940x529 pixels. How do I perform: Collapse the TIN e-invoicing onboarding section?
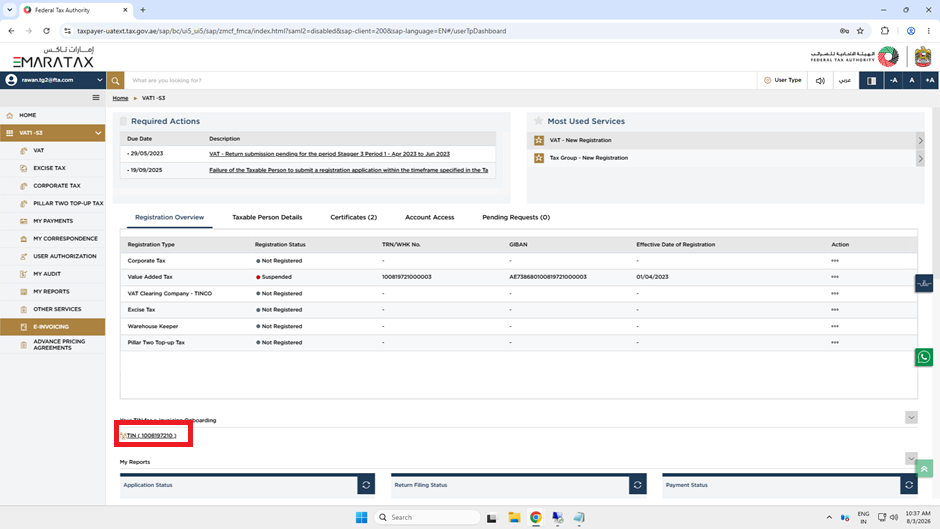point(911,417)
